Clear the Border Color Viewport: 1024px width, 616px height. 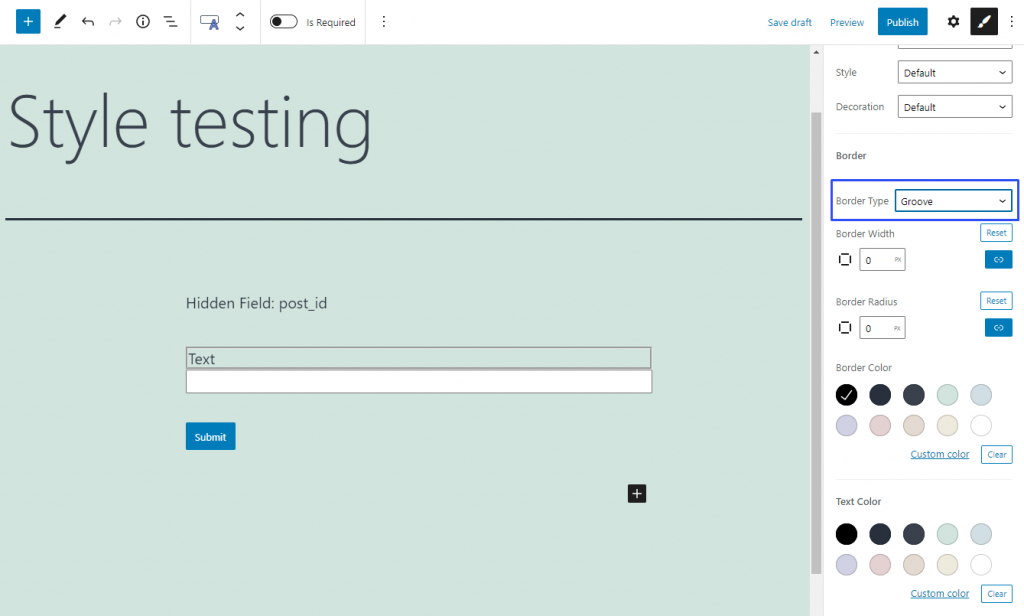click(x=997, y=455)
